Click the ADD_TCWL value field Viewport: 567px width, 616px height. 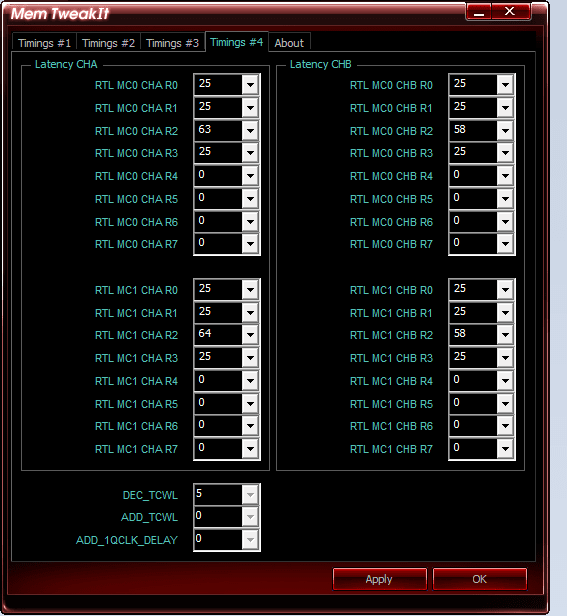coord(218,517)
